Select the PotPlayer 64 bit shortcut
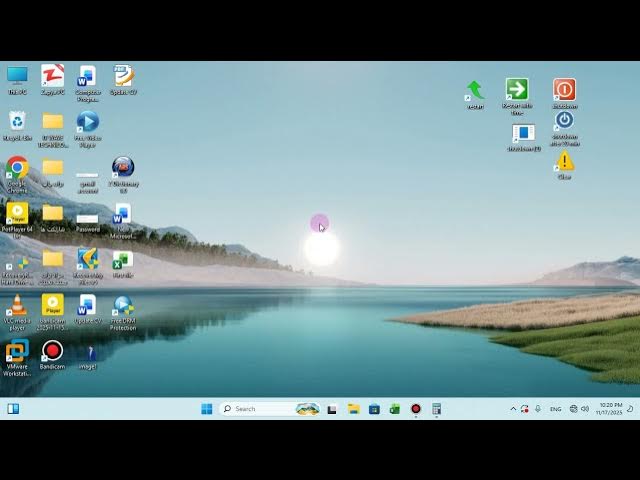 (x=17, y=220)
